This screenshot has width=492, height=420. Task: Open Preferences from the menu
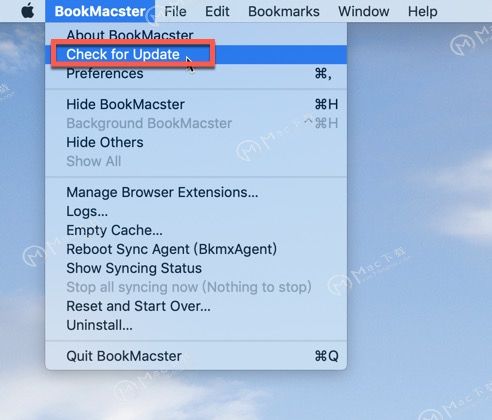point(196,73)
